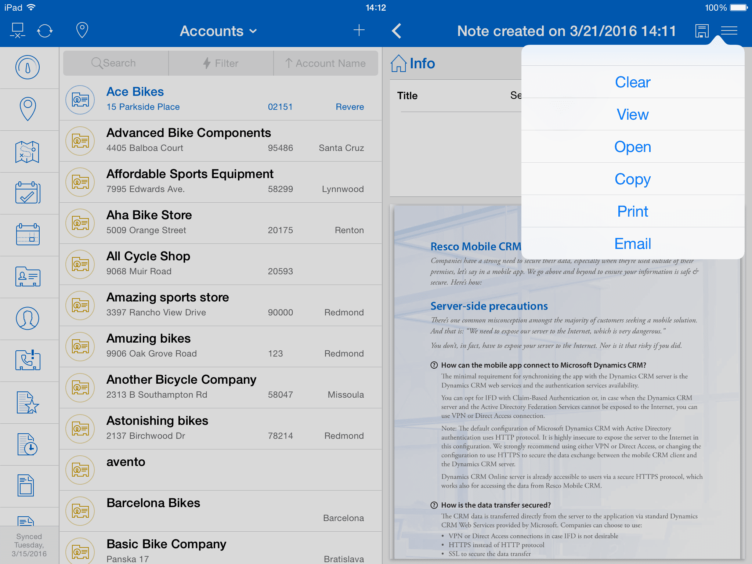This screenshot has width=752, height=564.
Task: Open the phone calls sidebar icon
Action: [28, 360]
